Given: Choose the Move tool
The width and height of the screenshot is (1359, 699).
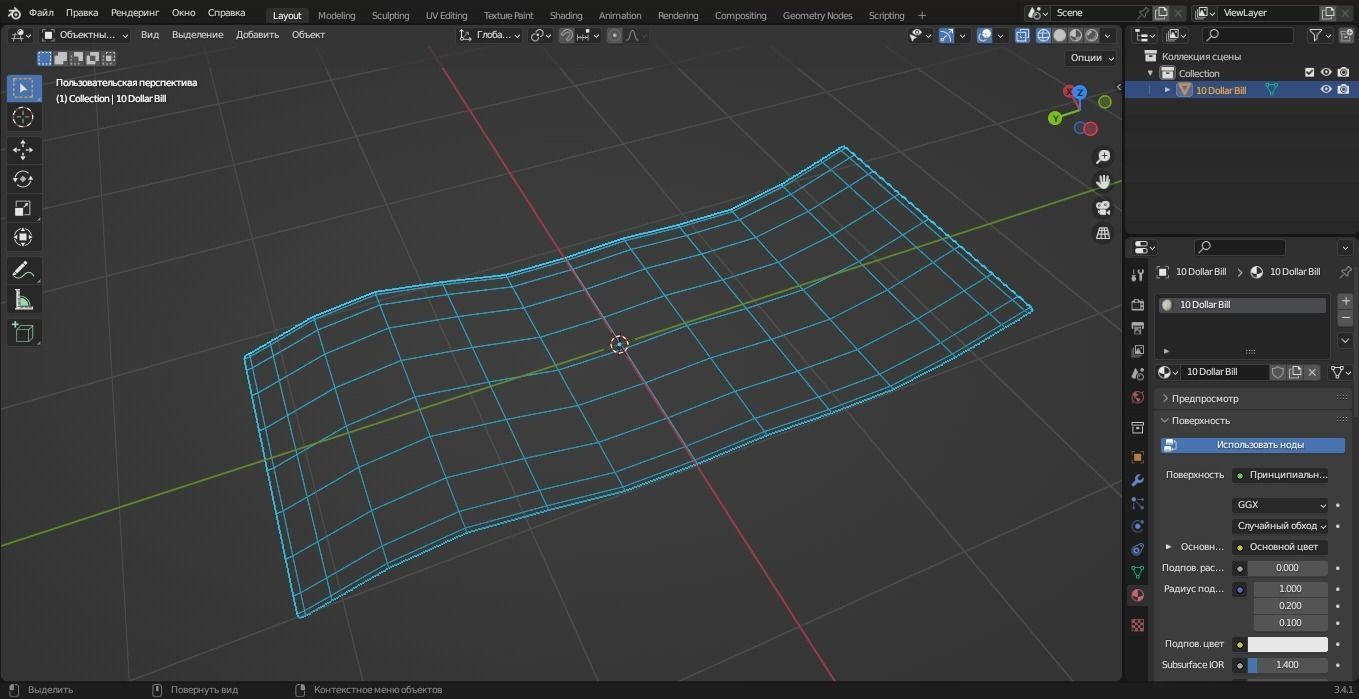Looking at the screenshot, I should [23, 150].
